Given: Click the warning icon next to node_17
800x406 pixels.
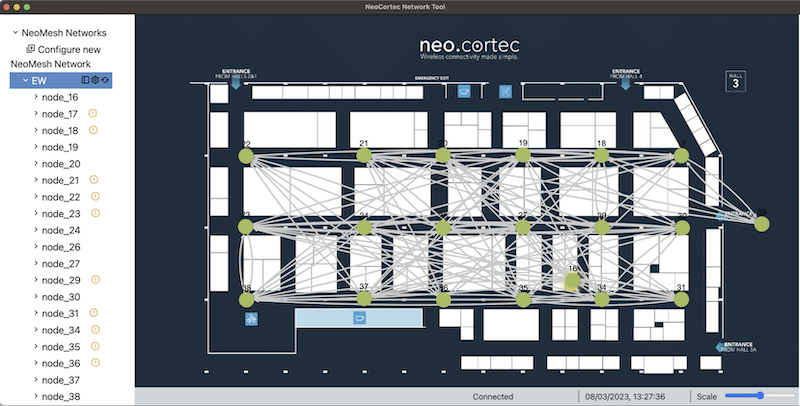Looking at the screenshot, I should (x=94, y=114).
